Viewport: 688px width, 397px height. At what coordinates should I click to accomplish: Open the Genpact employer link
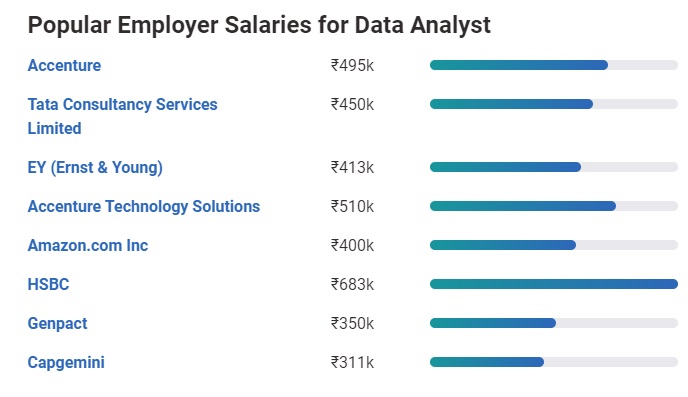pos(57,323)
